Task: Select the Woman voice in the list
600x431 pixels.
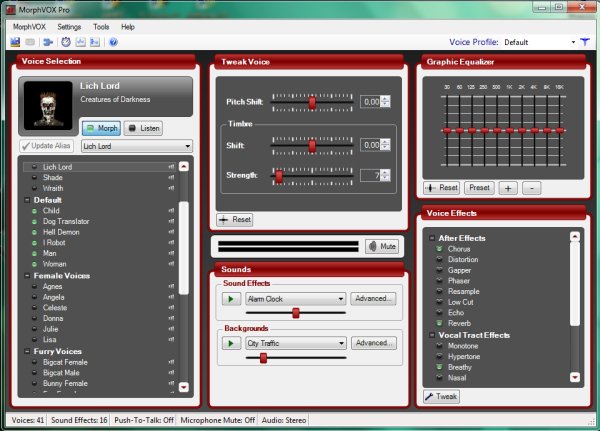Action: tap(55, 264)
